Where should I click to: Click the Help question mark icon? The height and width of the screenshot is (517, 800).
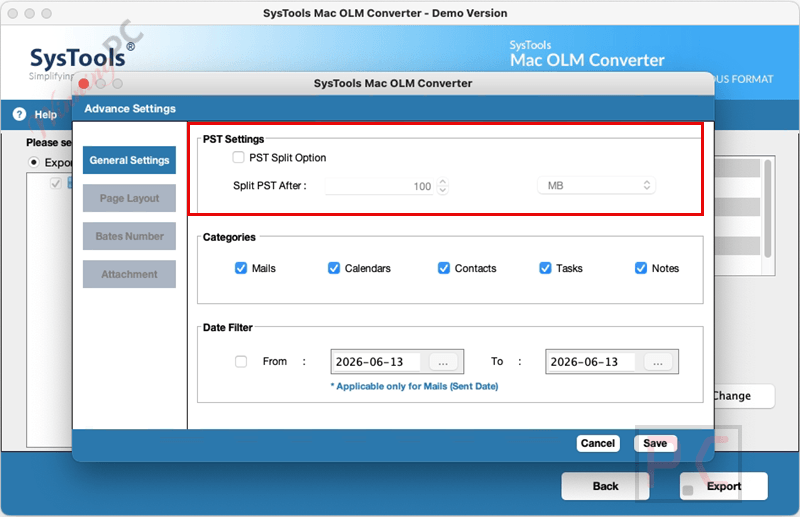tap(19, 114)
